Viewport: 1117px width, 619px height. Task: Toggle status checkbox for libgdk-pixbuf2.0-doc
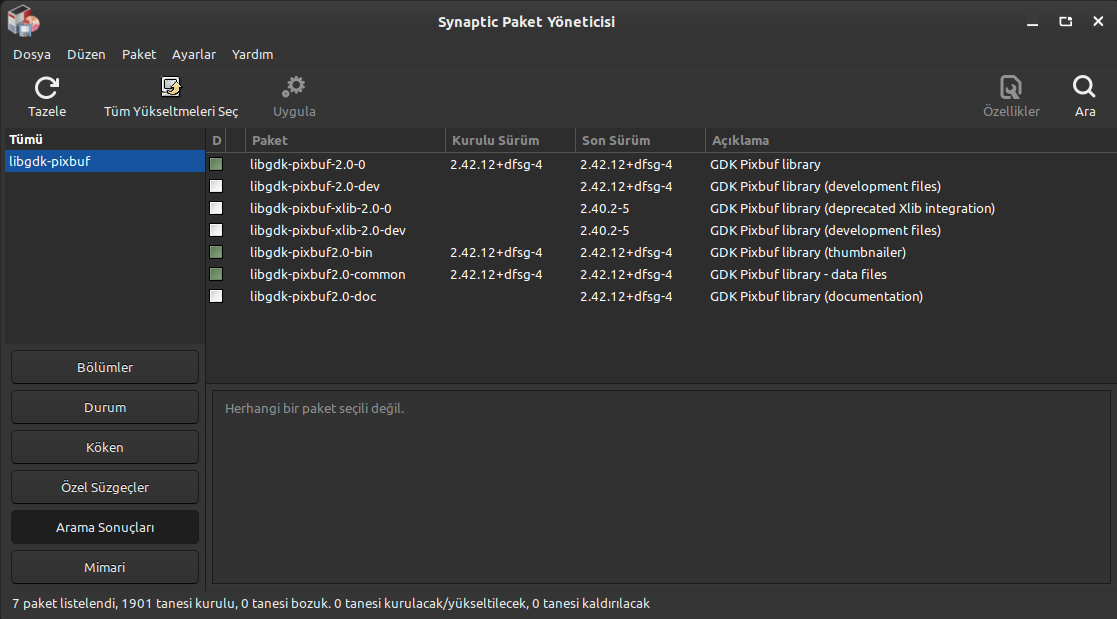pos(216,296)
